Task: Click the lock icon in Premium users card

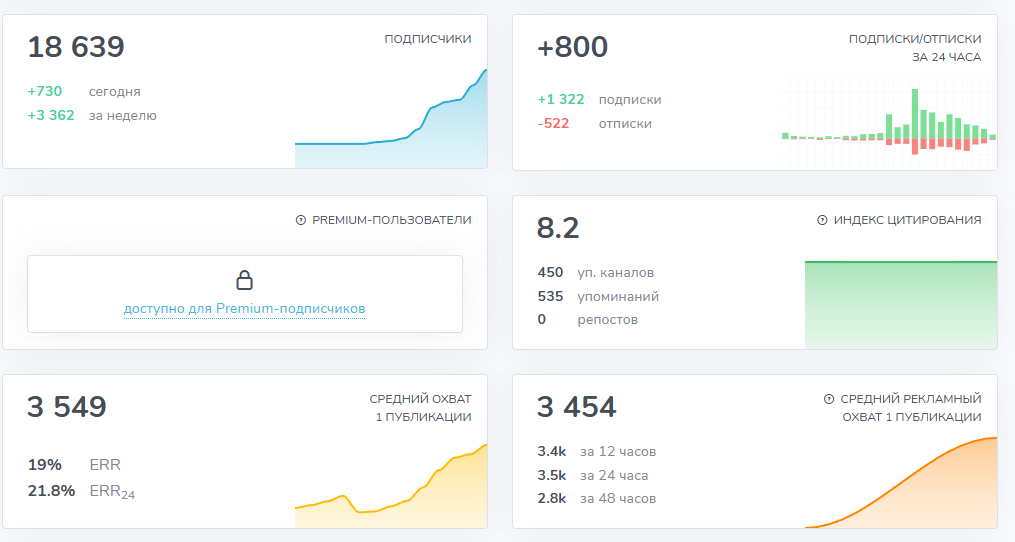Action: point(244,280)
